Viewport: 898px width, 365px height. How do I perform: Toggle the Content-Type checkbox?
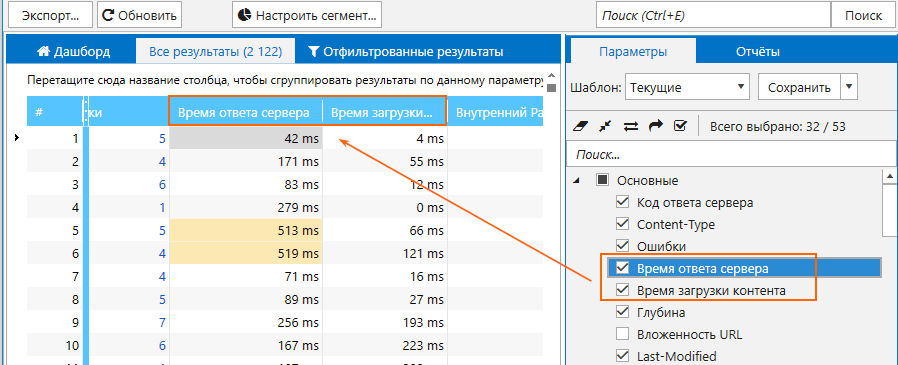(x=622, y=224)
